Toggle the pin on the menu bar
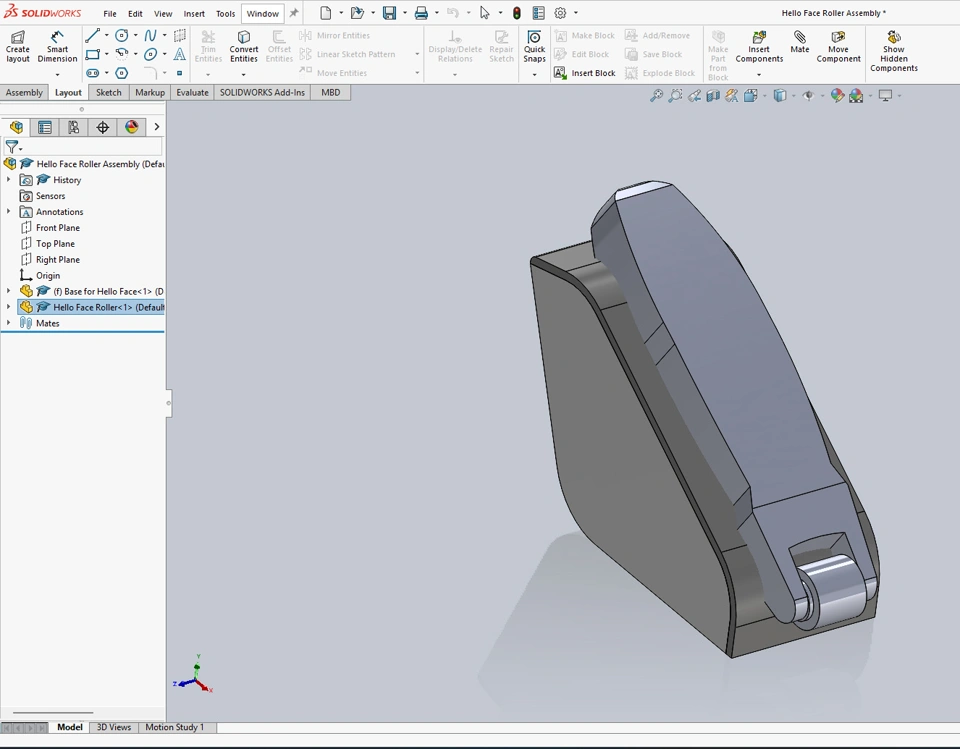960x749 pixels. click(294, 13)
